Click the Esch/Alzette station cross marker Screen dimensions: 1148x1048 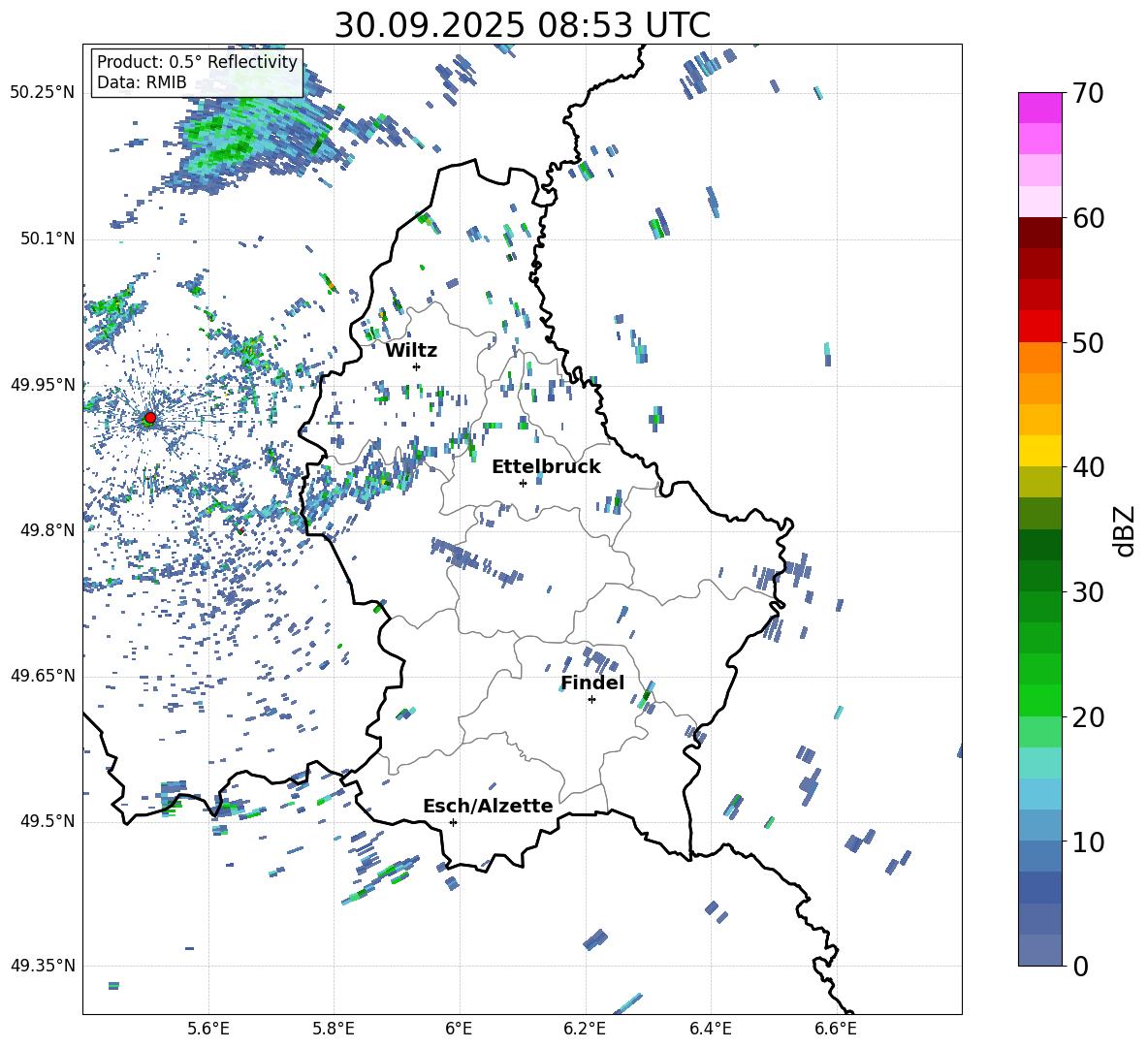coord(453,822)
